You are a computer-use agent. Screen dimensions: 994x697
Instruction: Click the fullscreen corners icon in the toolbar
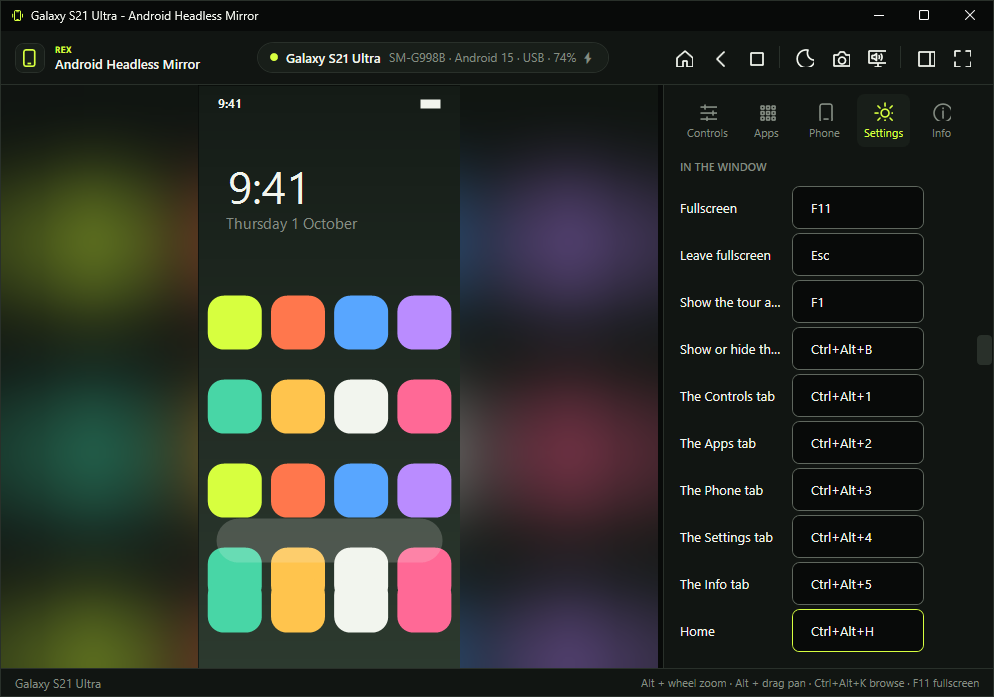(x=962, y=59)
